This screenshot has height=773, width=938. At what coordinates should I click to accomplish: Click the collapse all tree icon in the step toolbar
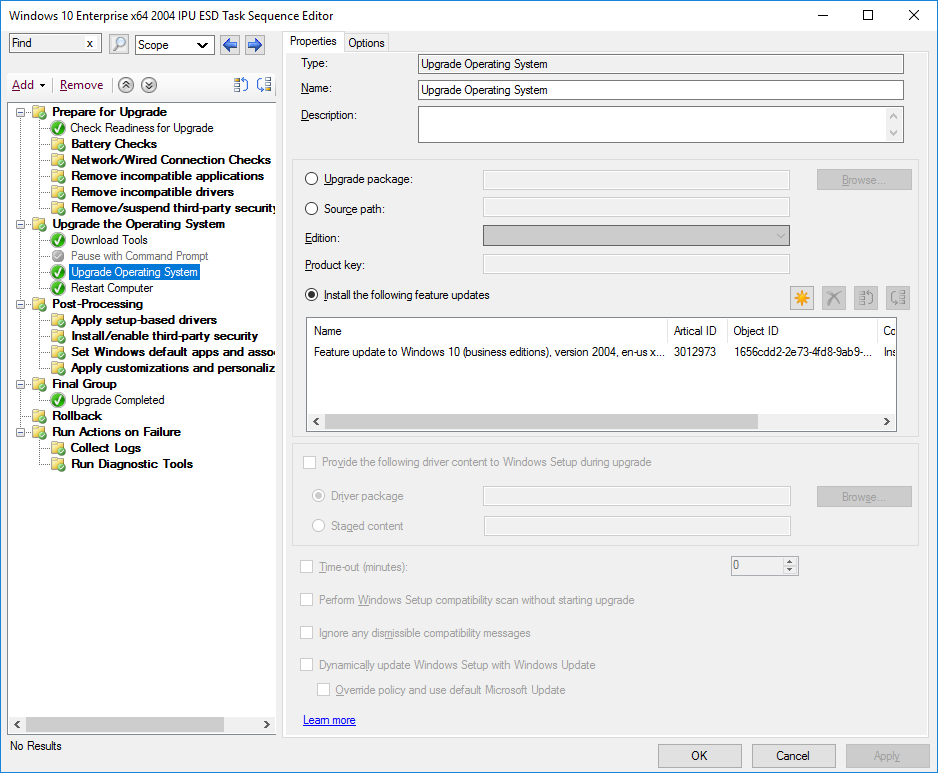264,85
